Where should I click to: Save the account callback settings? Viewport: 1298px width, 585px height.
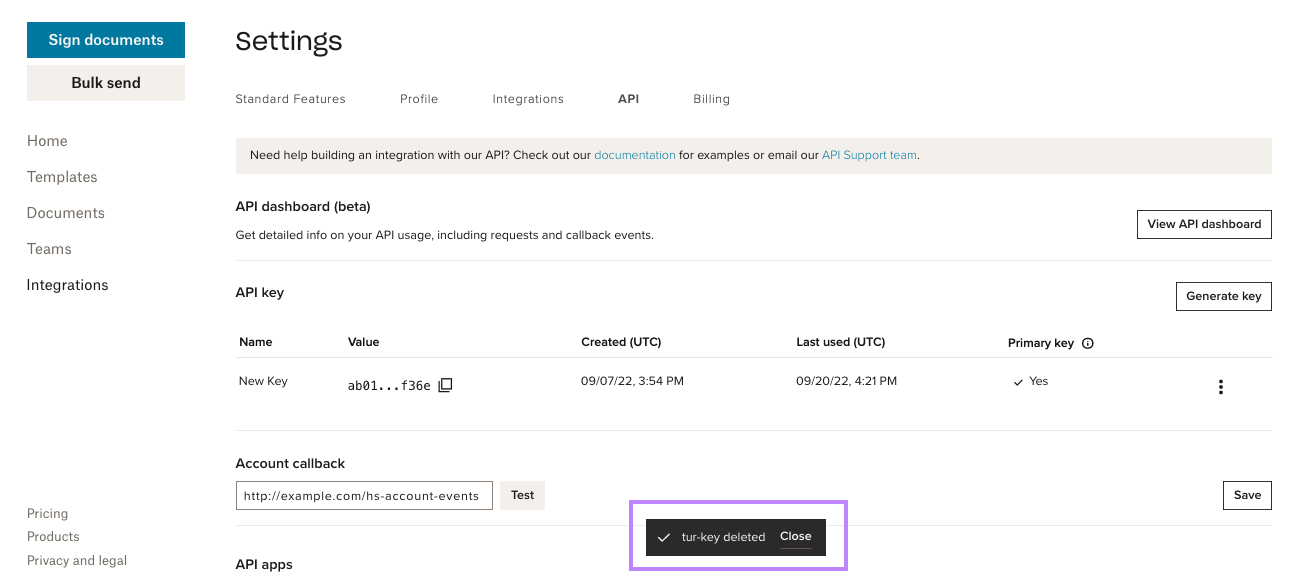[x=1247, y=495]
